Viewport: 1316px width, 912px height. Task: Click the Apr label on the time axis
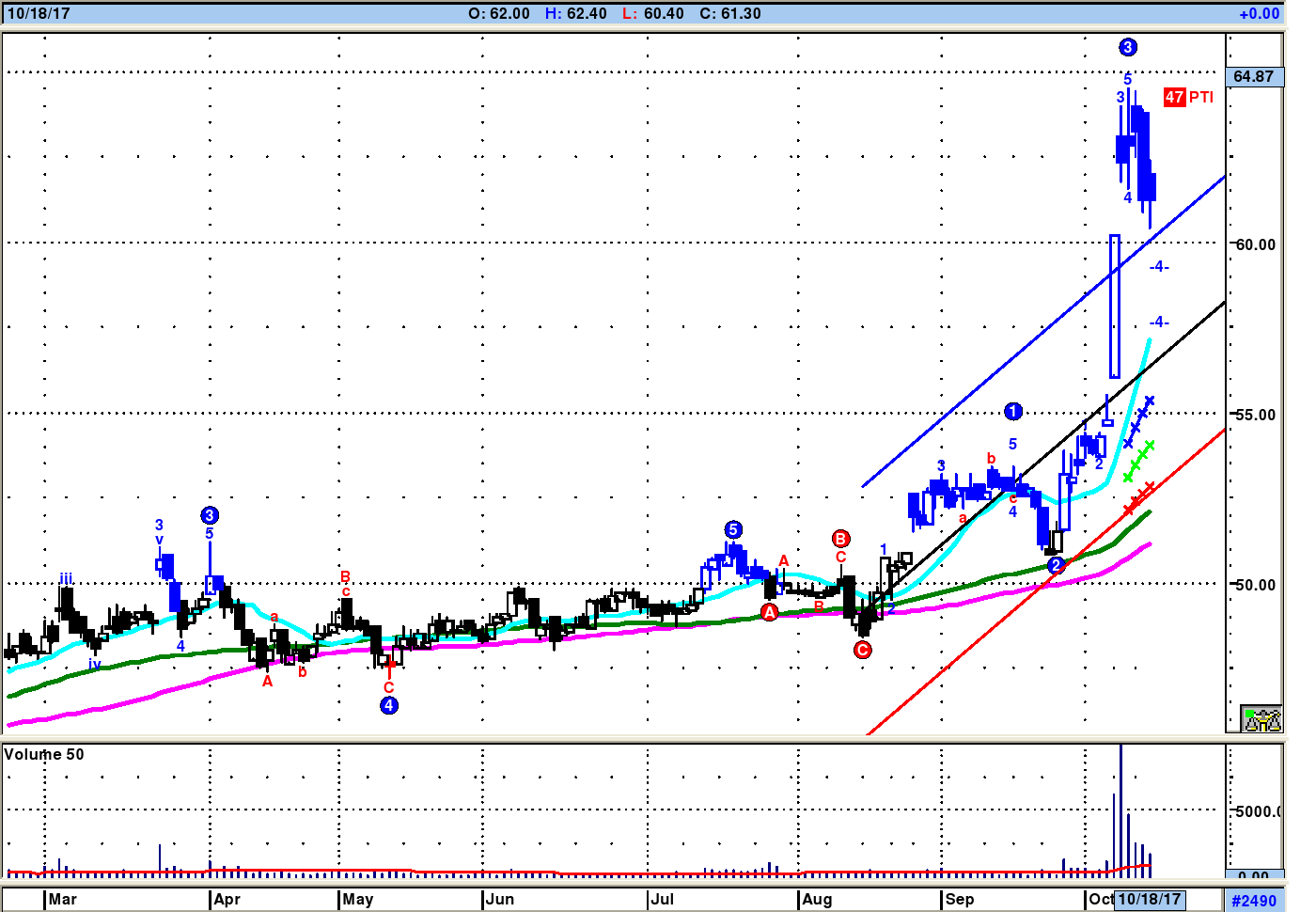(227, 900)
